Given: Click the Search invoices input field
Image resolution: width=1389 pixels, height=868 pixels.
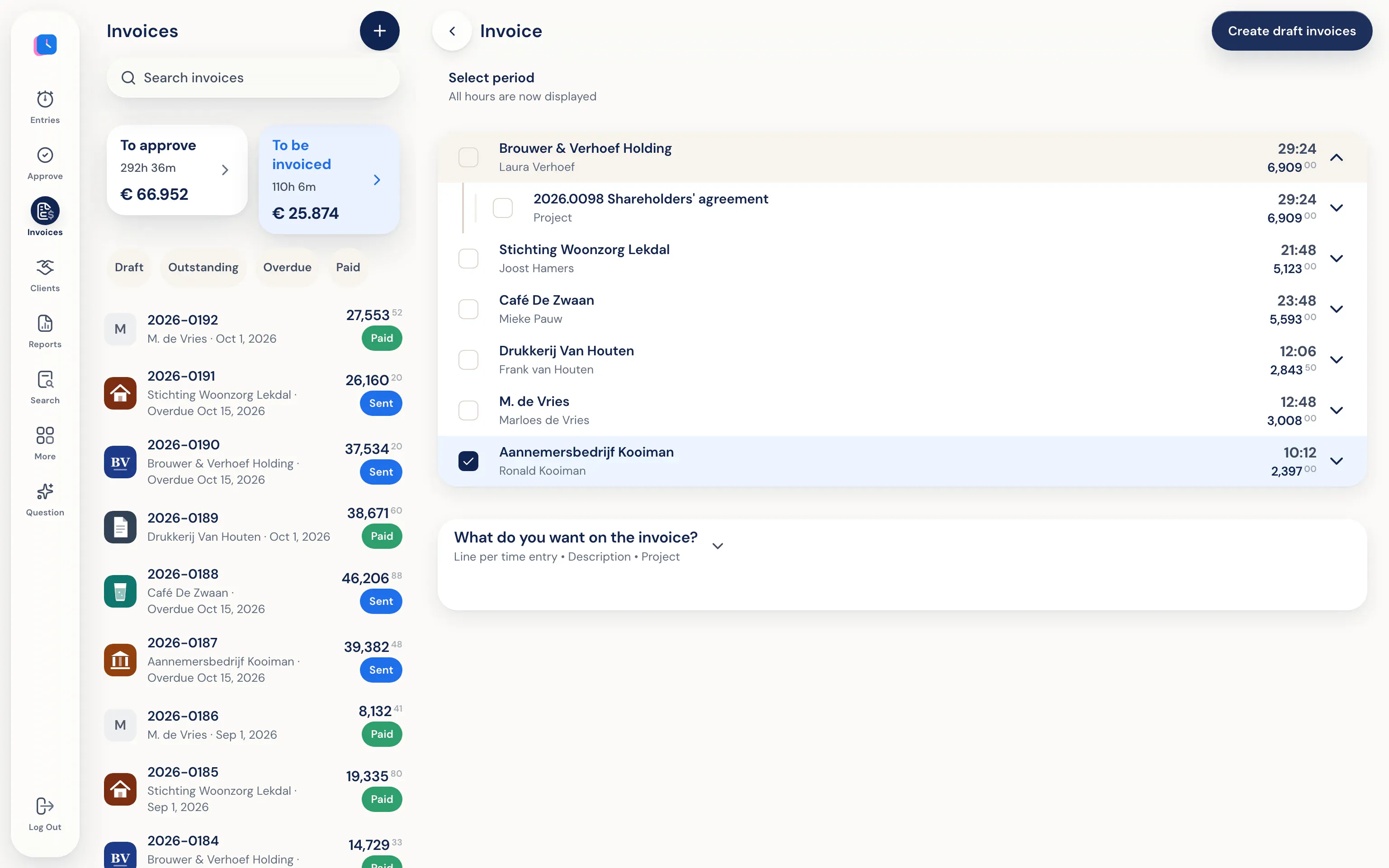Looking at the screenshot, I should pos(253,77).
